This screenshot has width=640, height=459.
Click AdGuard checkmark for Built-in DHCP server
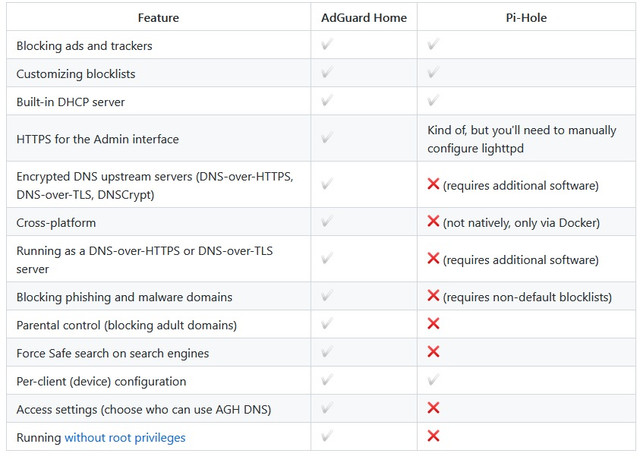click(x=327, y=101)
